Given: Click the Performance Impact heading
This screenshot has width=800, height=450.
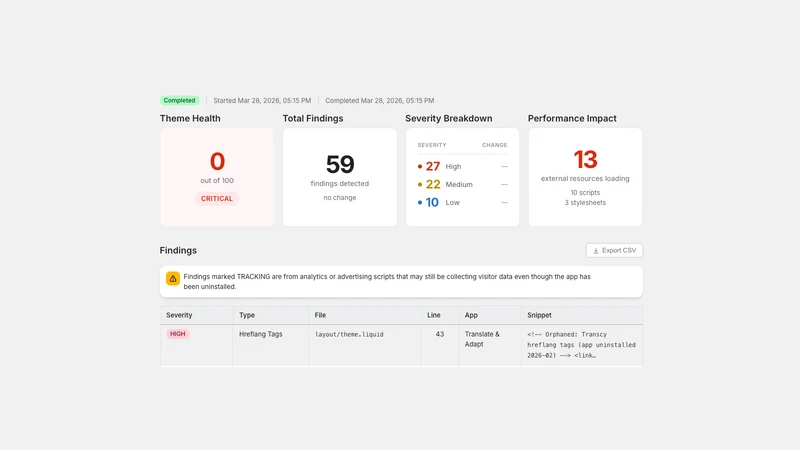Looking at the screenshot, I should pyautogui.click(x=572, y=118).
